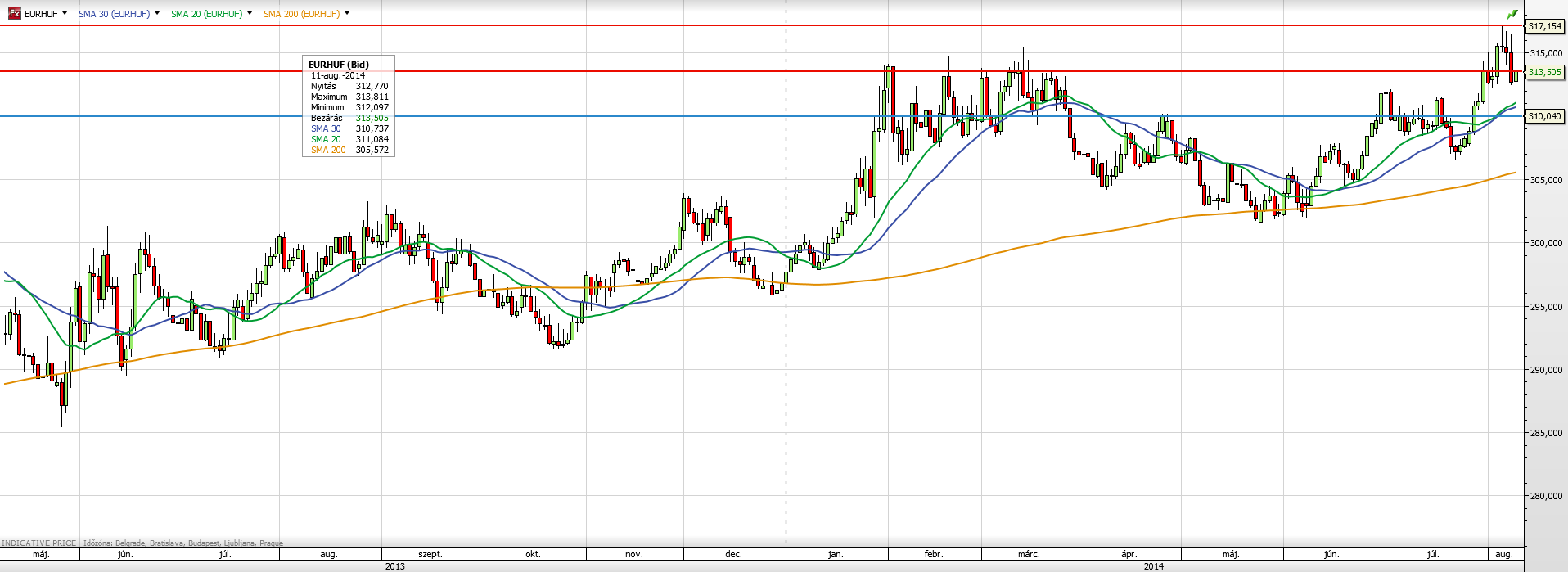Select the green 313,505 price axis tag

point(1545,72)
